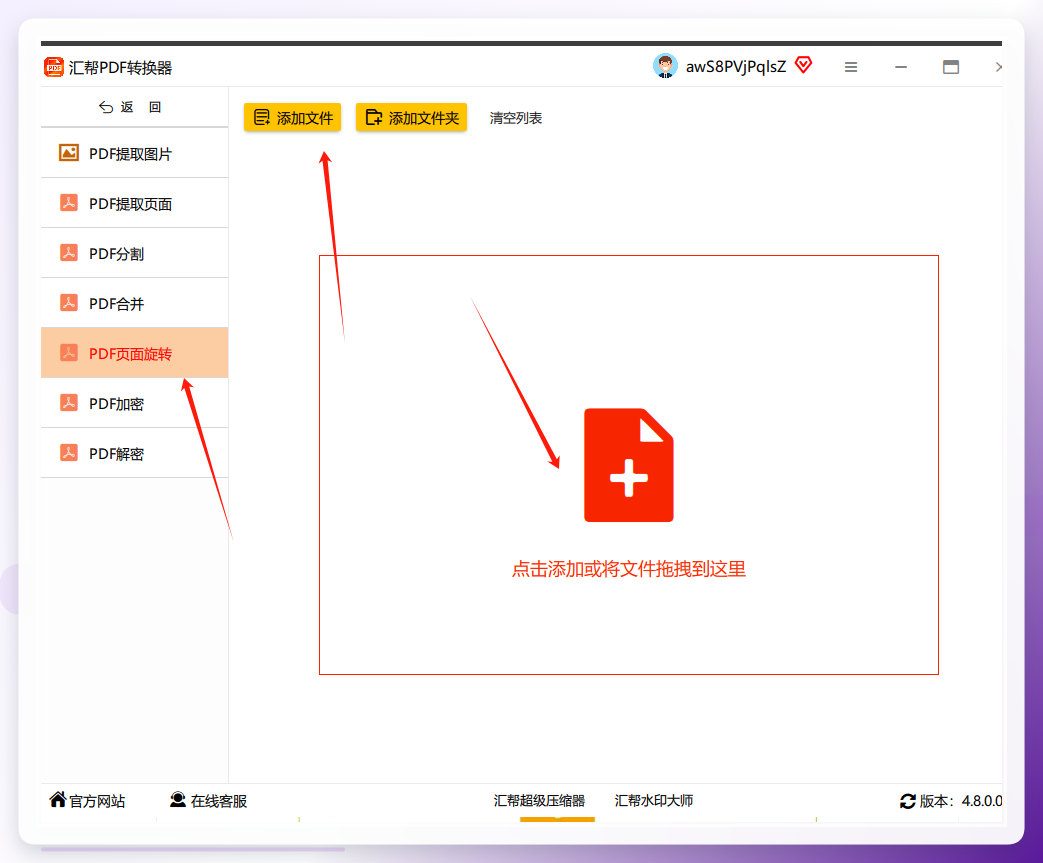Open the user avatar profile picture
Image resolution: width=1043 pixels, height=863 pixels.
[x=665, y=66]
